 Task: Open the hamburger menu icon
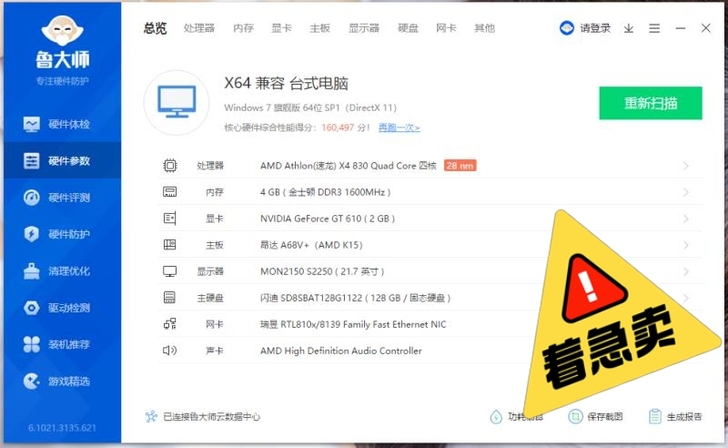pyautogui.click(x=655, y=29)
